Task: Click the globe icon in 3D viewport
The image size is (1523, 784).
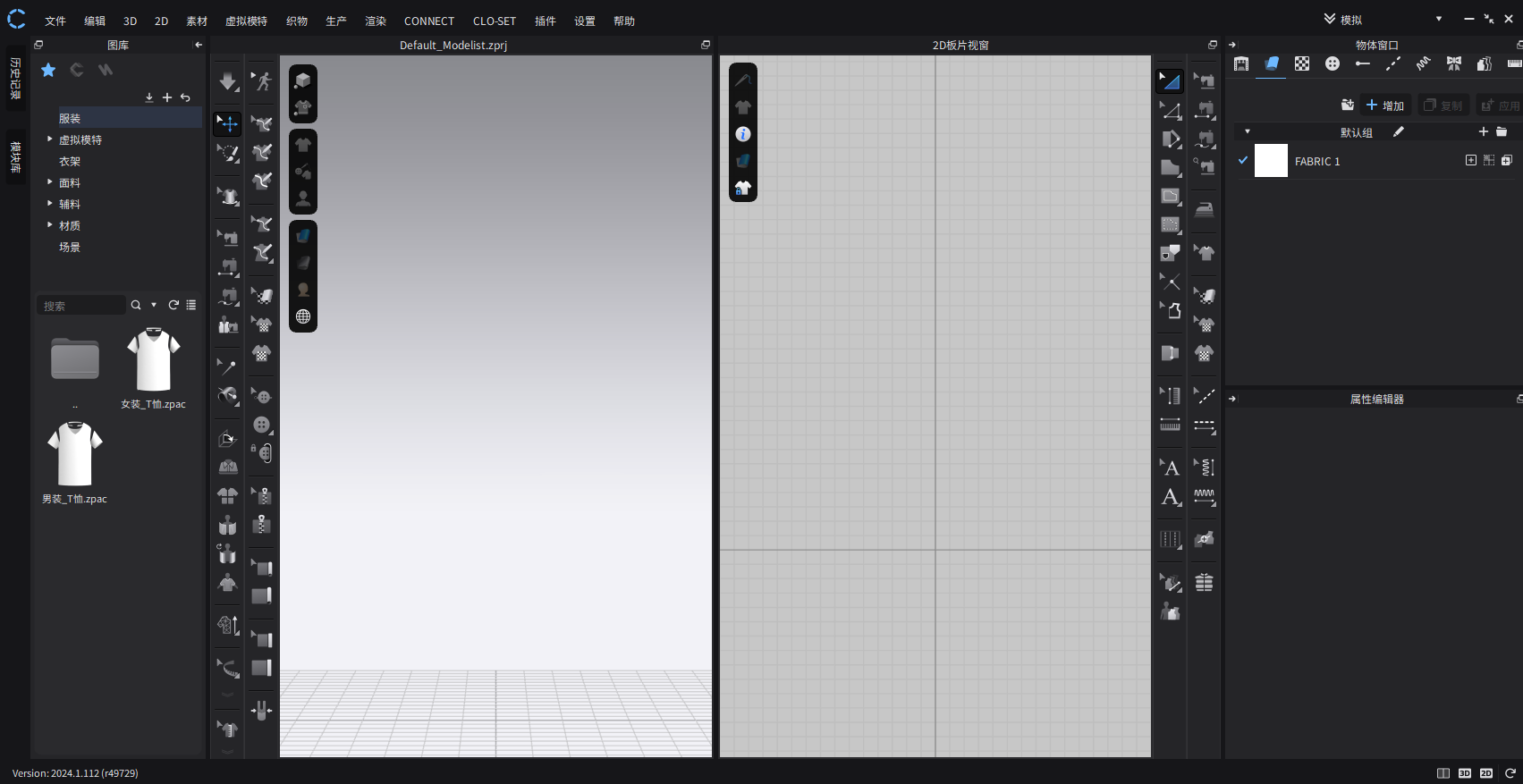Action: pos(303,316)
